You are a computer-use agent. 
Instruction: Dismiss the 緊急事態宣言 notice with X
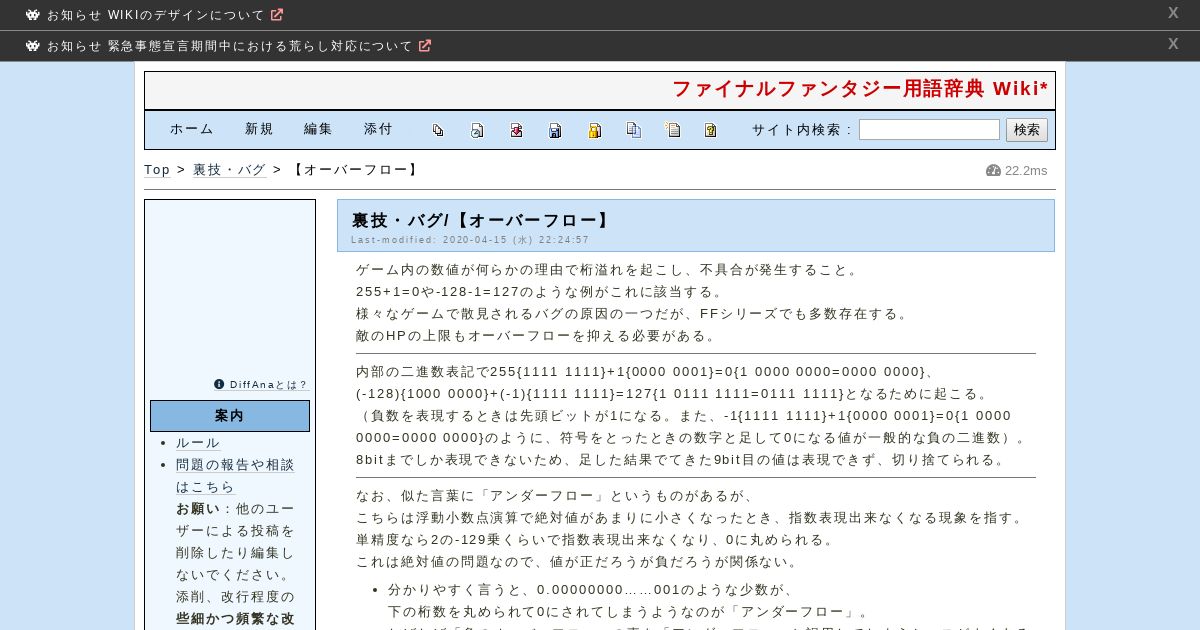1173,44
